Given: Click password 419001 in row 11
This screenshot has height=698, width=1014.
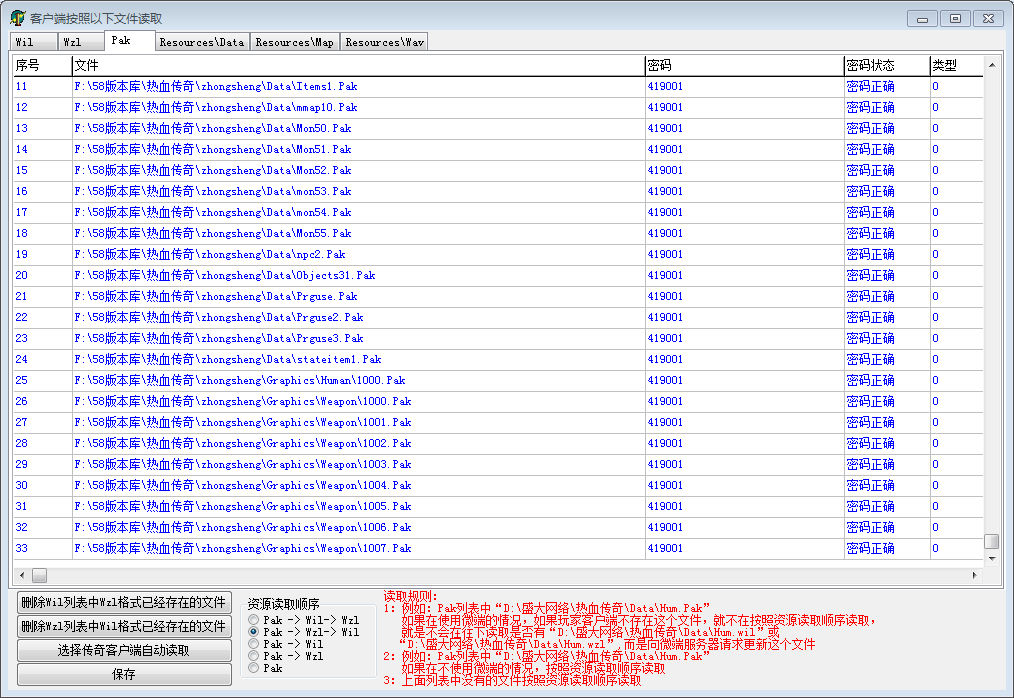Looking at the screenshot, I should pyautogui.click(x=665, y=86).
